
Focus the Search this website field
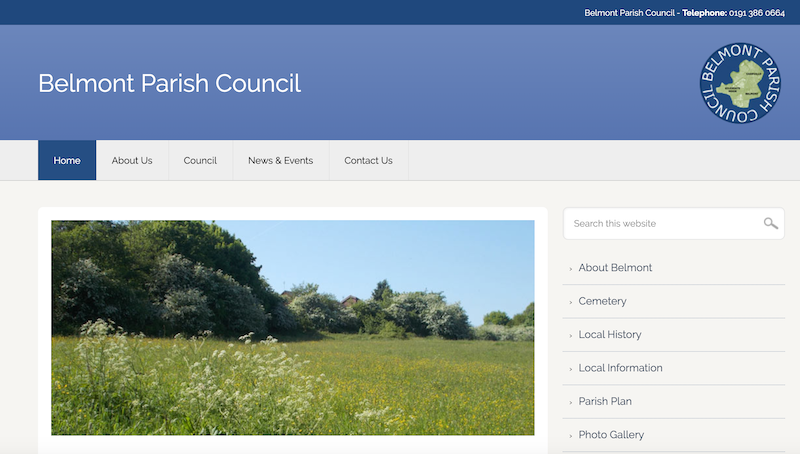pos(660,224)
